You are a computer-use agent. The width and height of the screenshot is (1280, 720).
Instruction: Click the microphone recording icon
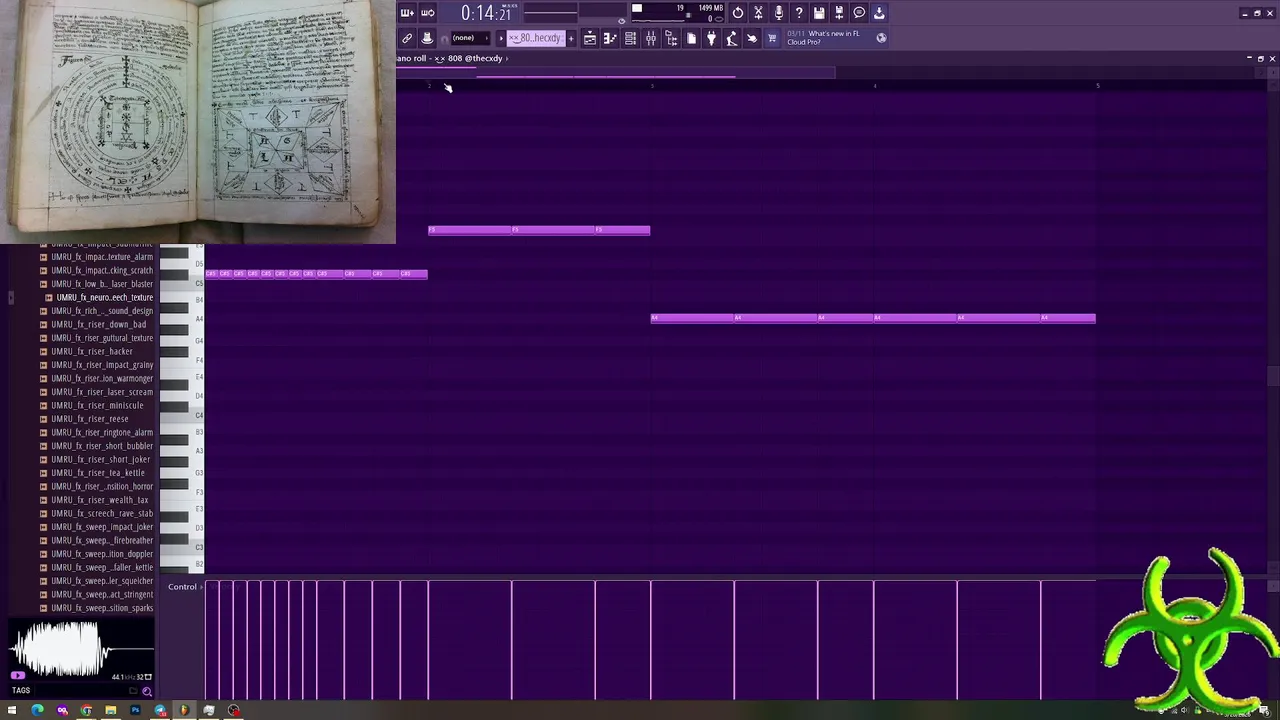click(778, 13)
